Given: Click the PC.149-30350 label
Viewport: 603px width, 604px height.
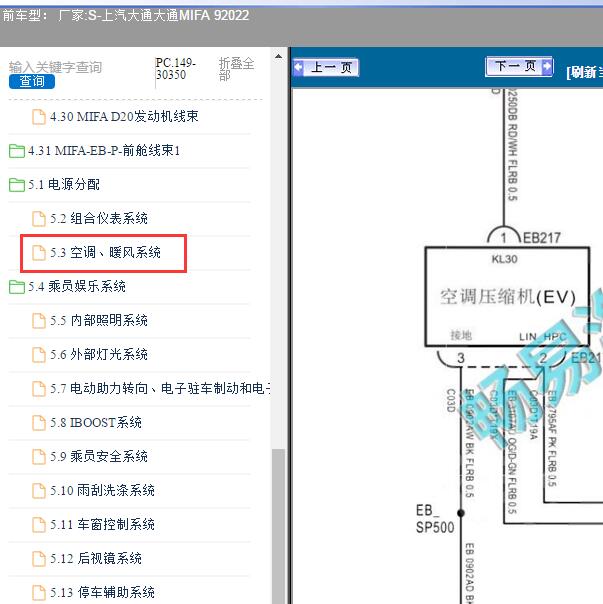Looking at the screenshot, I should (176, 69).
